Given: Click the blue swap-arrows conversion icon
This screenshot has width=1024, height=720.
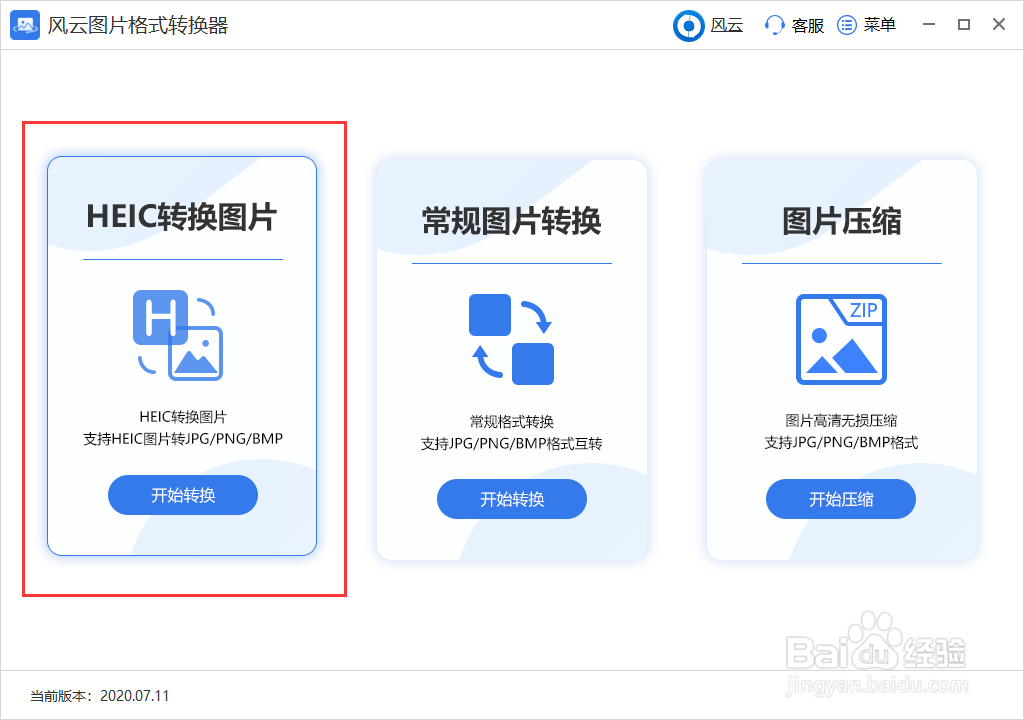Looking at the screenshot, I should click(x=511, y=339).
